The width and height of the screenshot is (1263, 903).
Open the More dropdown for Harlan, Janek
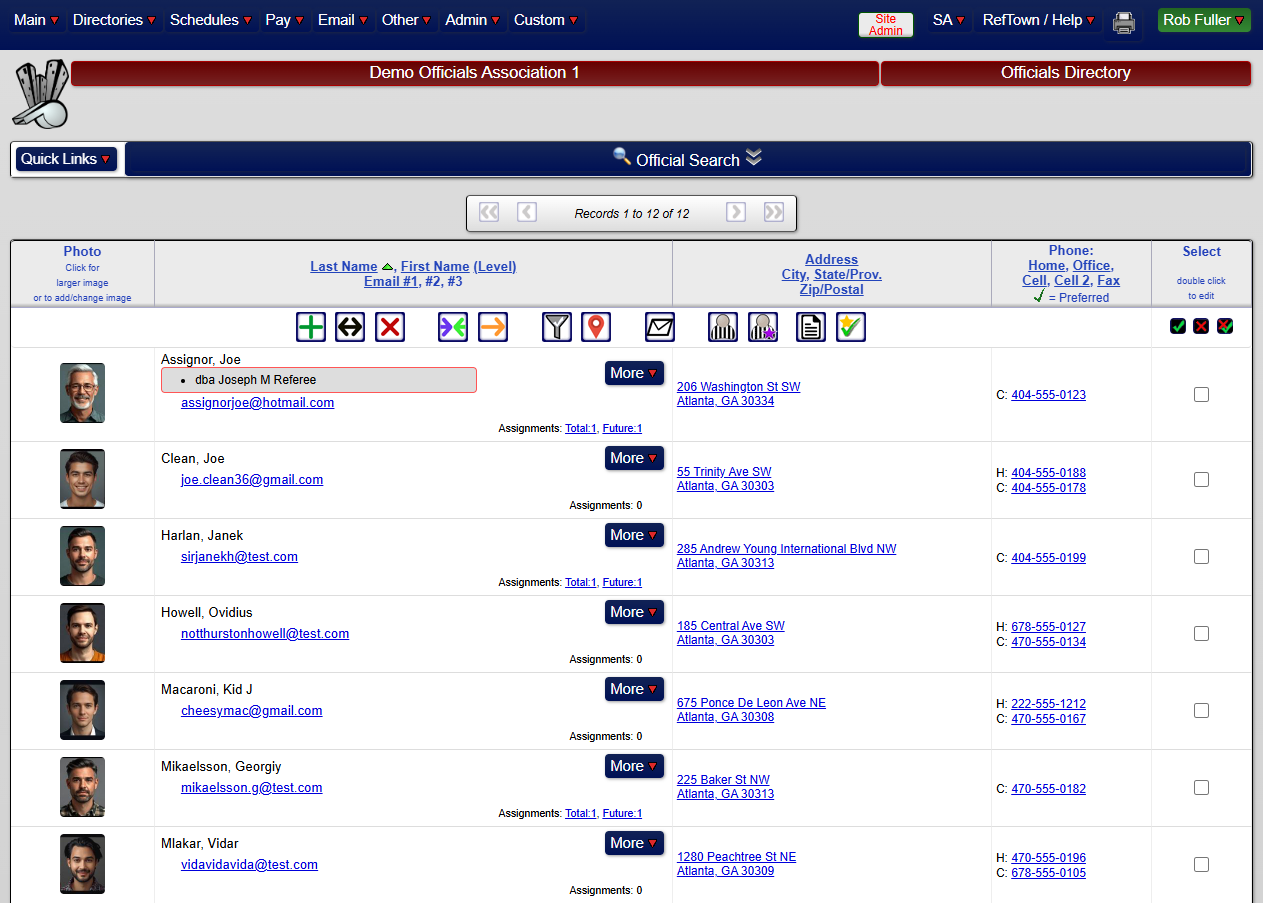[634, 535]
